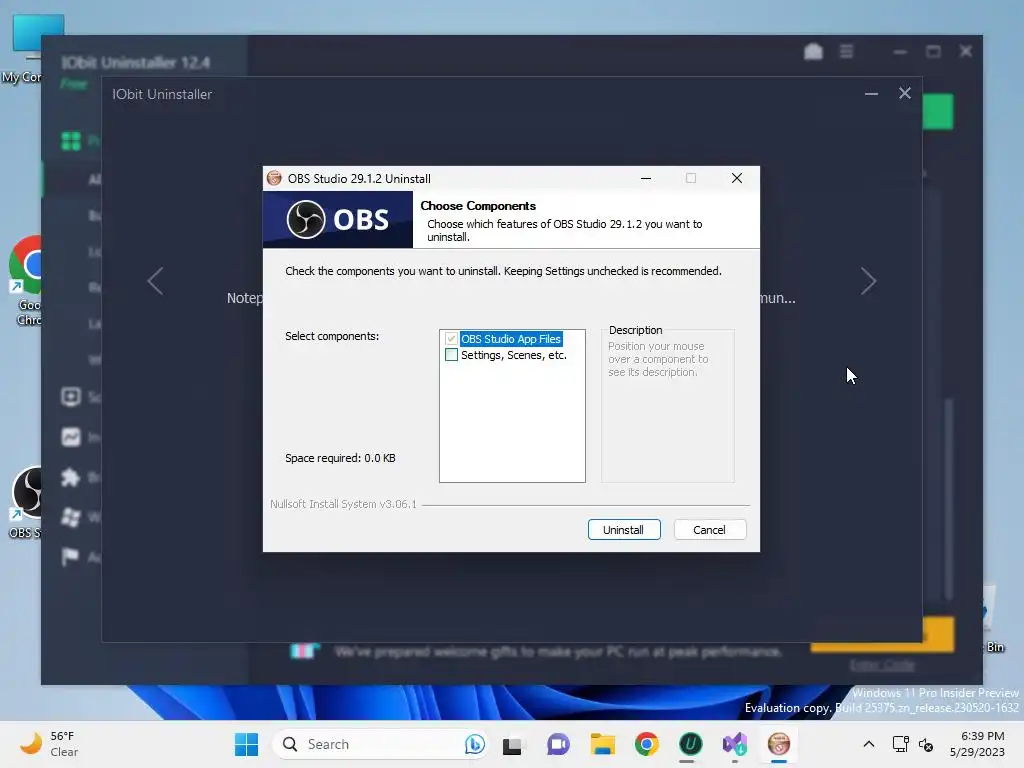Open Visual Studio from the taskbar
The image size is (1024, 768).
[735, 744]
